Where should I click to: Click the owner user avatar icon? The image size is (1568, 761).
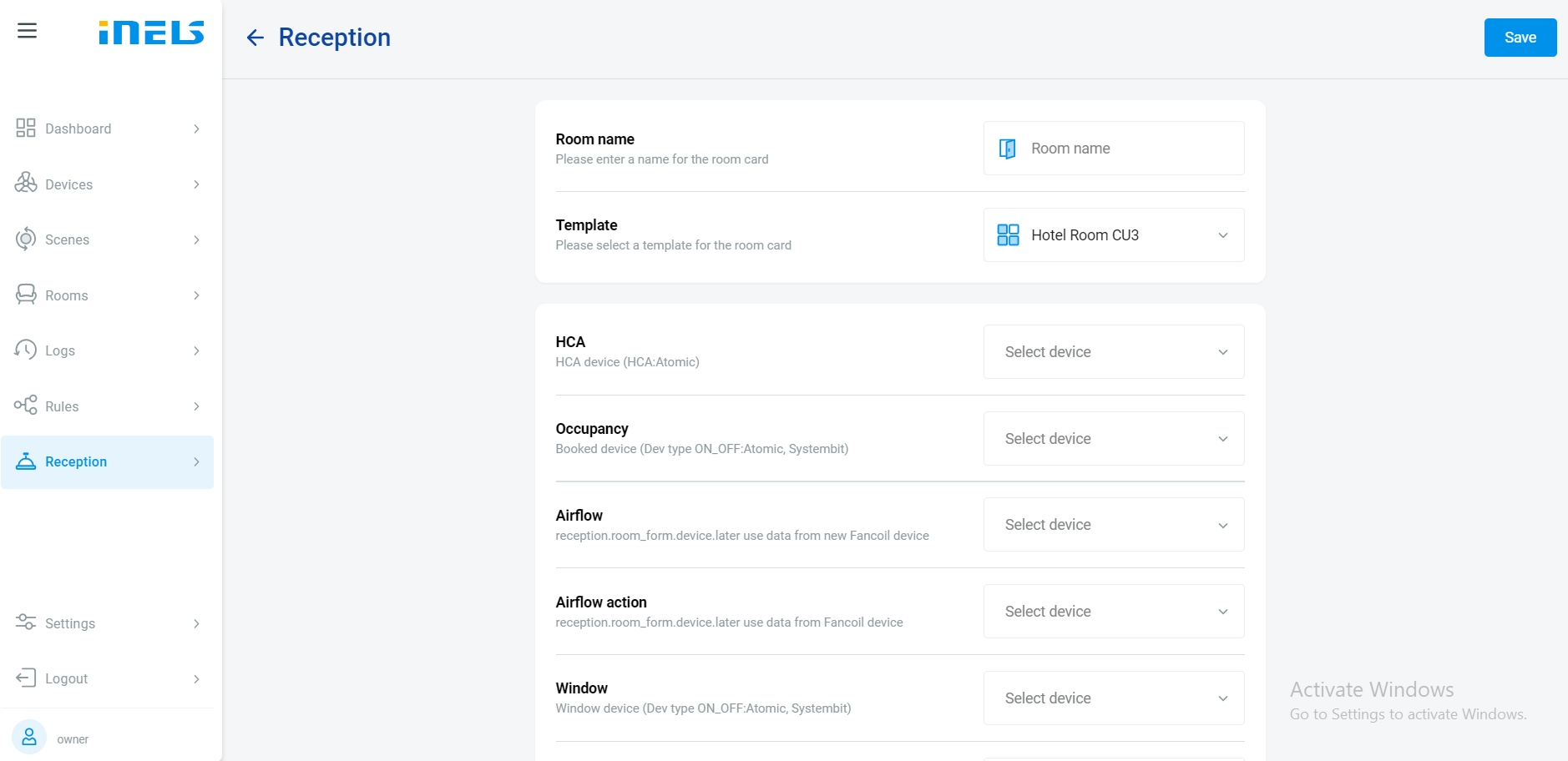[29, 737]
